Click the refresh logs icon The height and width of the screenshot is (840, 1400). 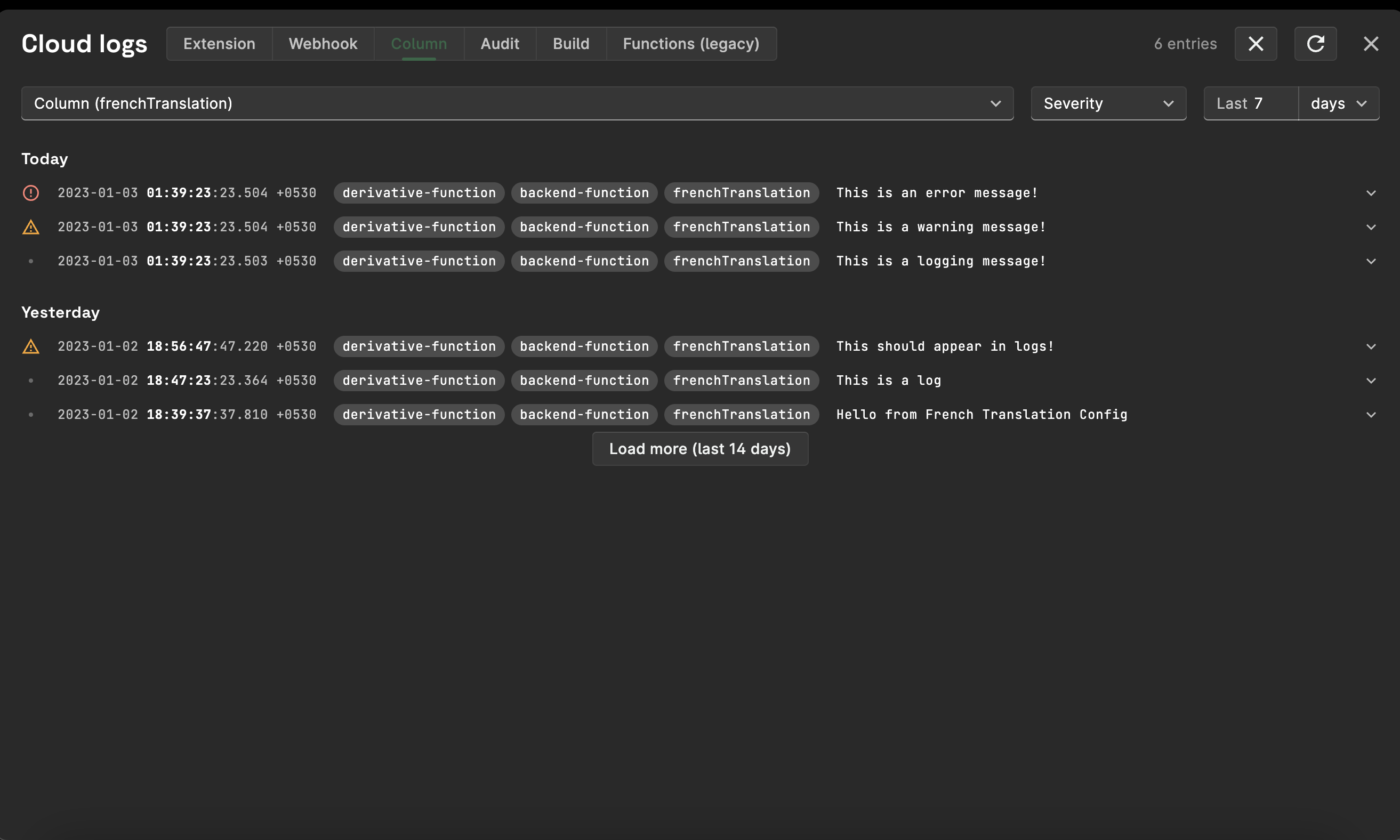(1315, 44)
